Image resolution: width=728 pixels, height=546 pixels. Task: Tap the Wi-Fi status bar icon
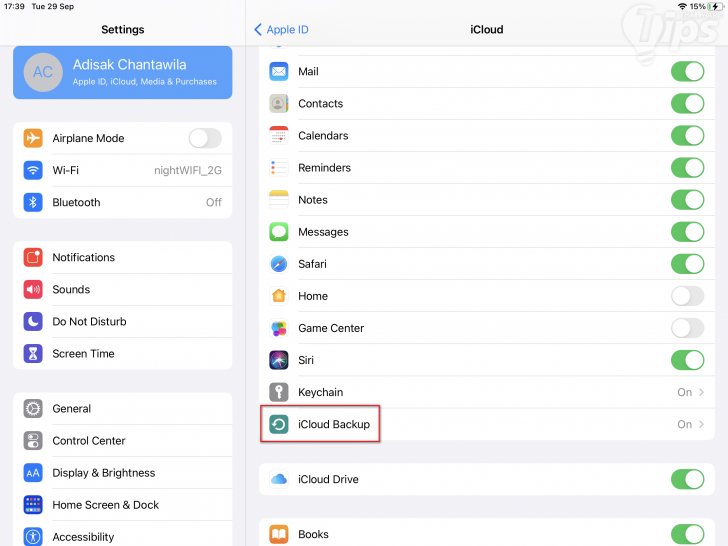(682, 6)
